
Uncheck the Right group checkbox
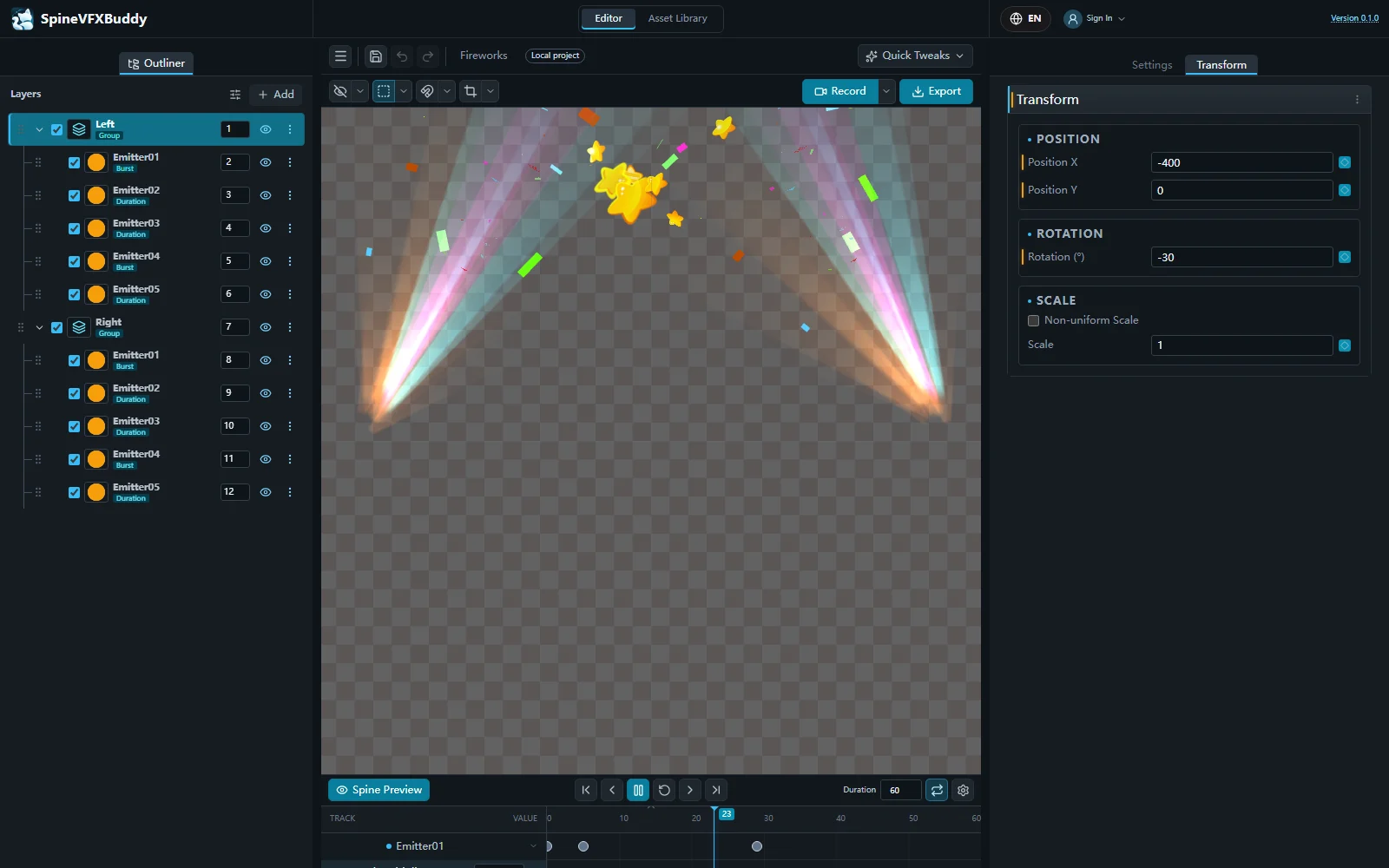click(x=57, y=327)
